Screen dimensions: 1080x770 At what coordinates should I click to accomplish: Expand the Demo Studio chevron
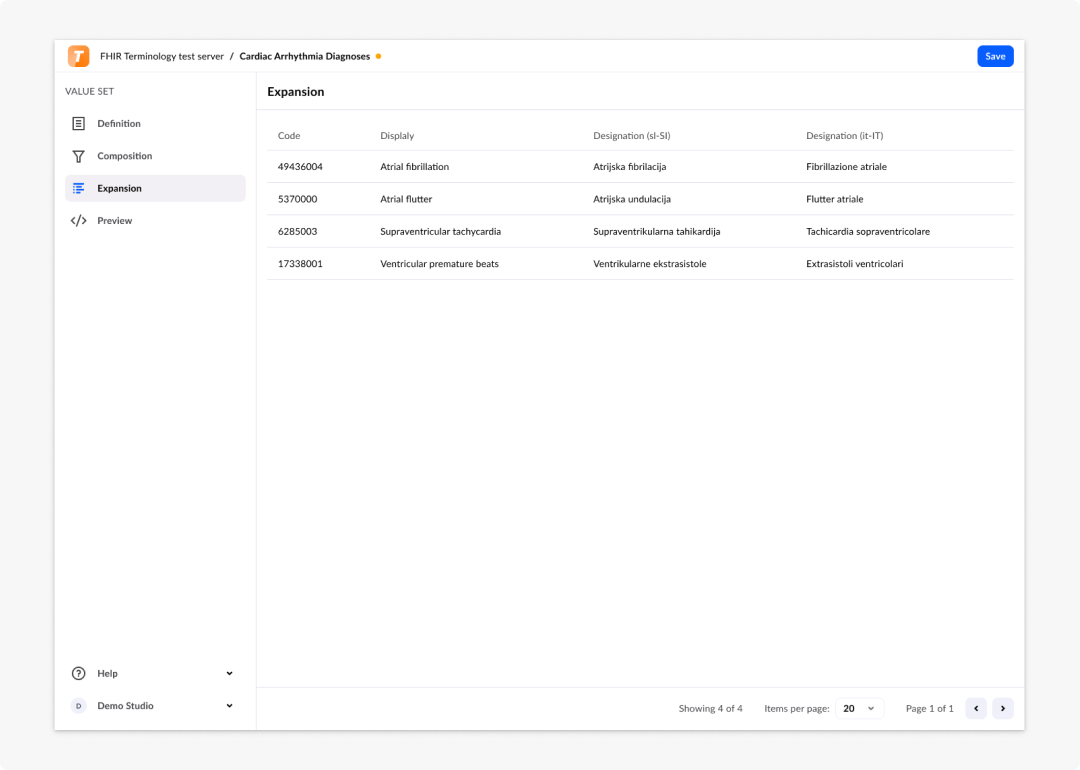click(x=229, y=706)
